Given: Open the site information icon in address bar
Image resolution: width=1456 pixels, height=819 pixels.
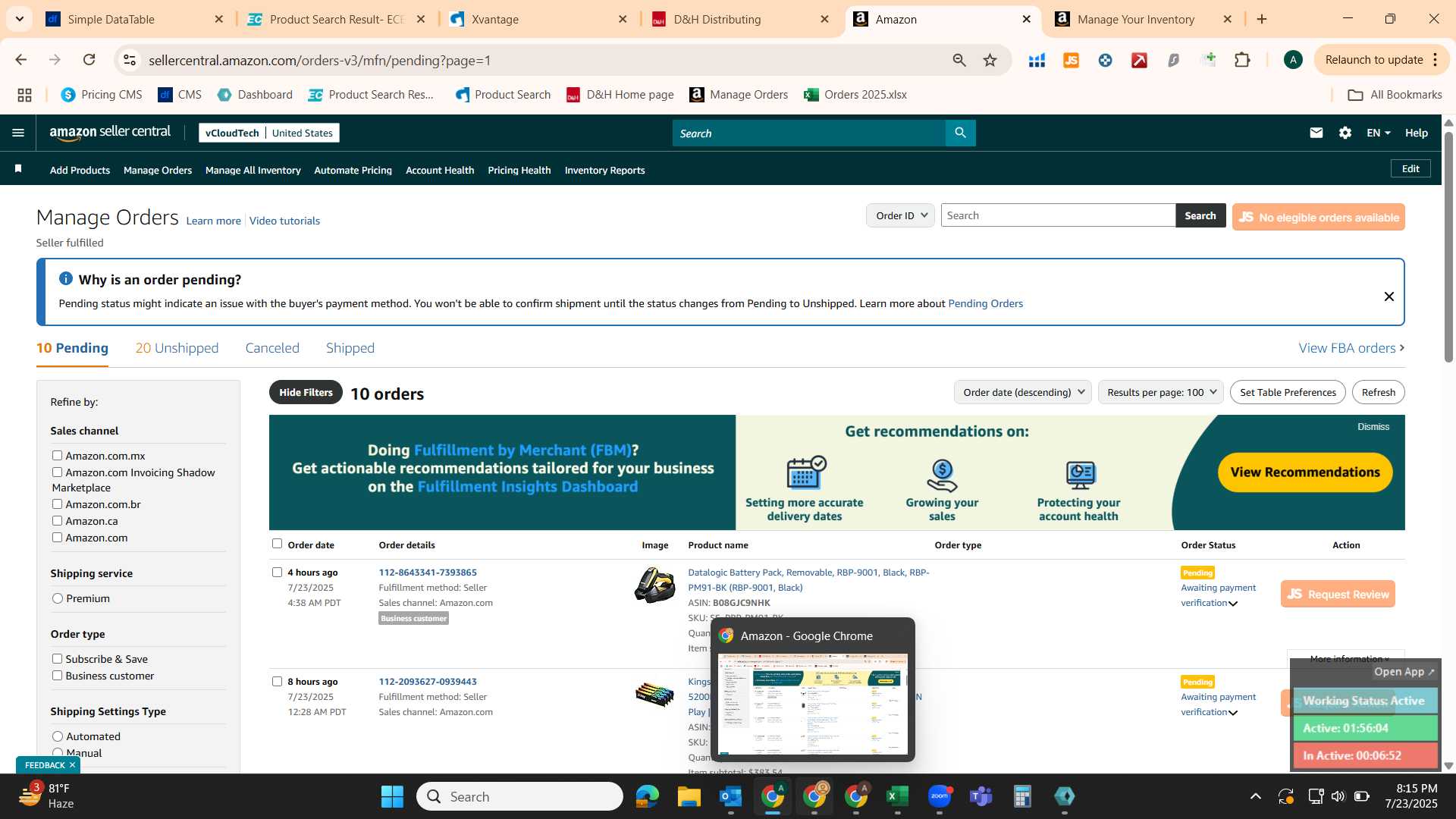Looking at the screenshot, I should pyautogui.click(x=130, y=60).
